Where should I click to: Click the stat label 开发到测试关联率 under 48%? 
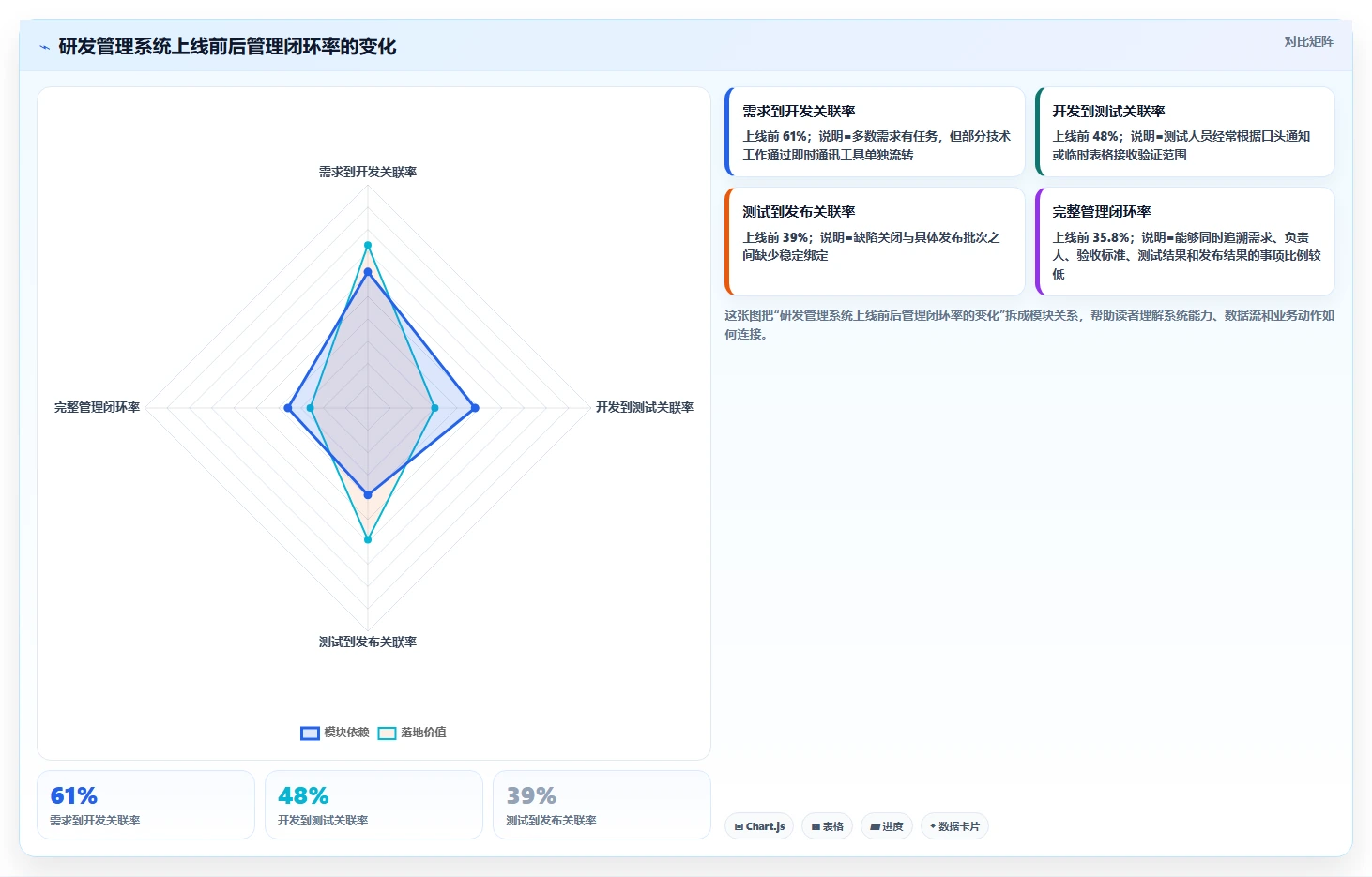[x=323, y=820]
